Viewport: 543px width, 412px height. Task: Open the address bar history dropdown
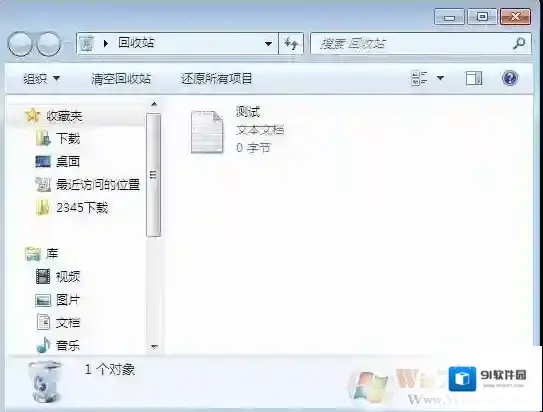coord(268,44)
